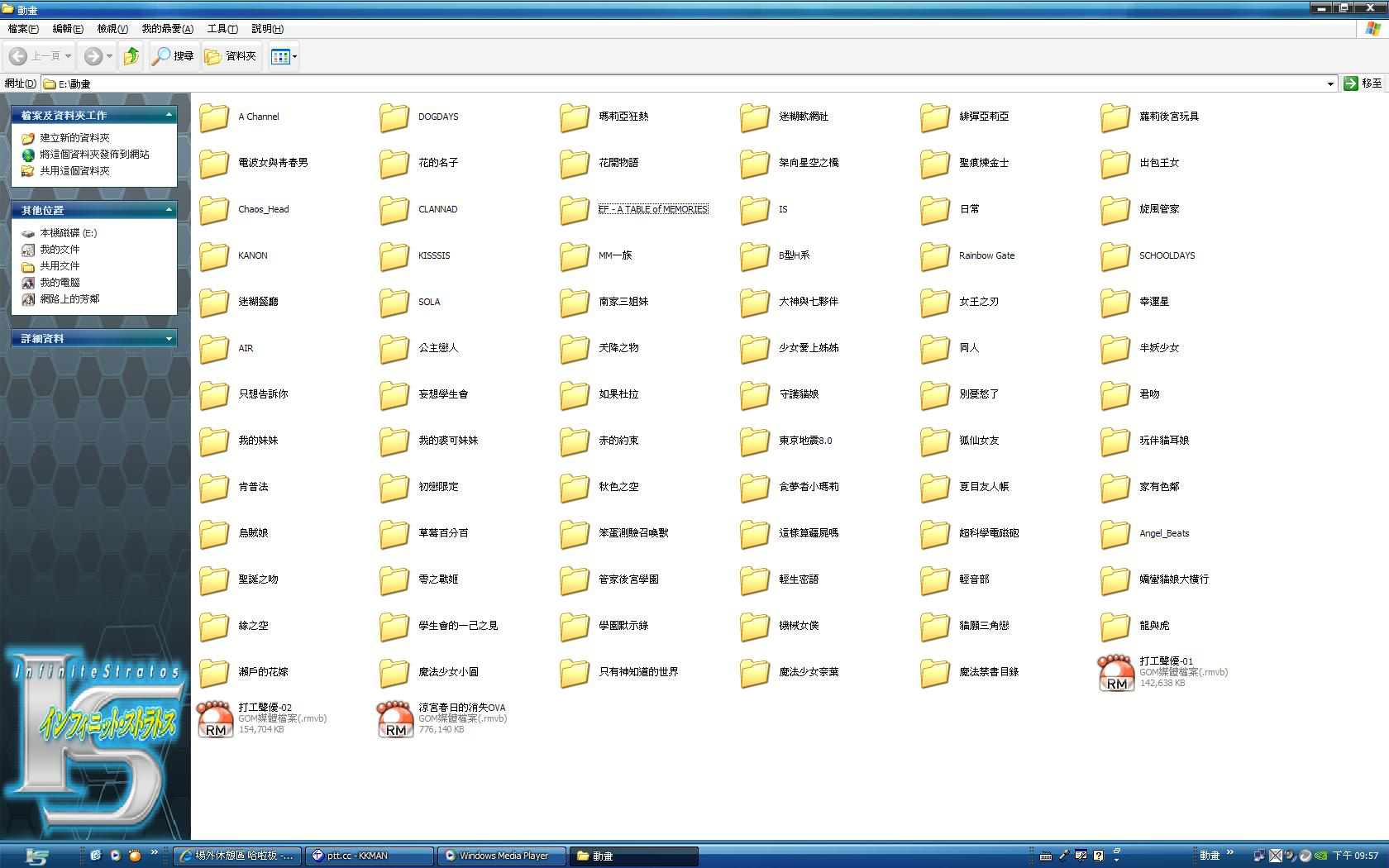Click the address field showing E:\動畫
The height and width of the screenshot is (868, 1389).
tap(682, 83)
